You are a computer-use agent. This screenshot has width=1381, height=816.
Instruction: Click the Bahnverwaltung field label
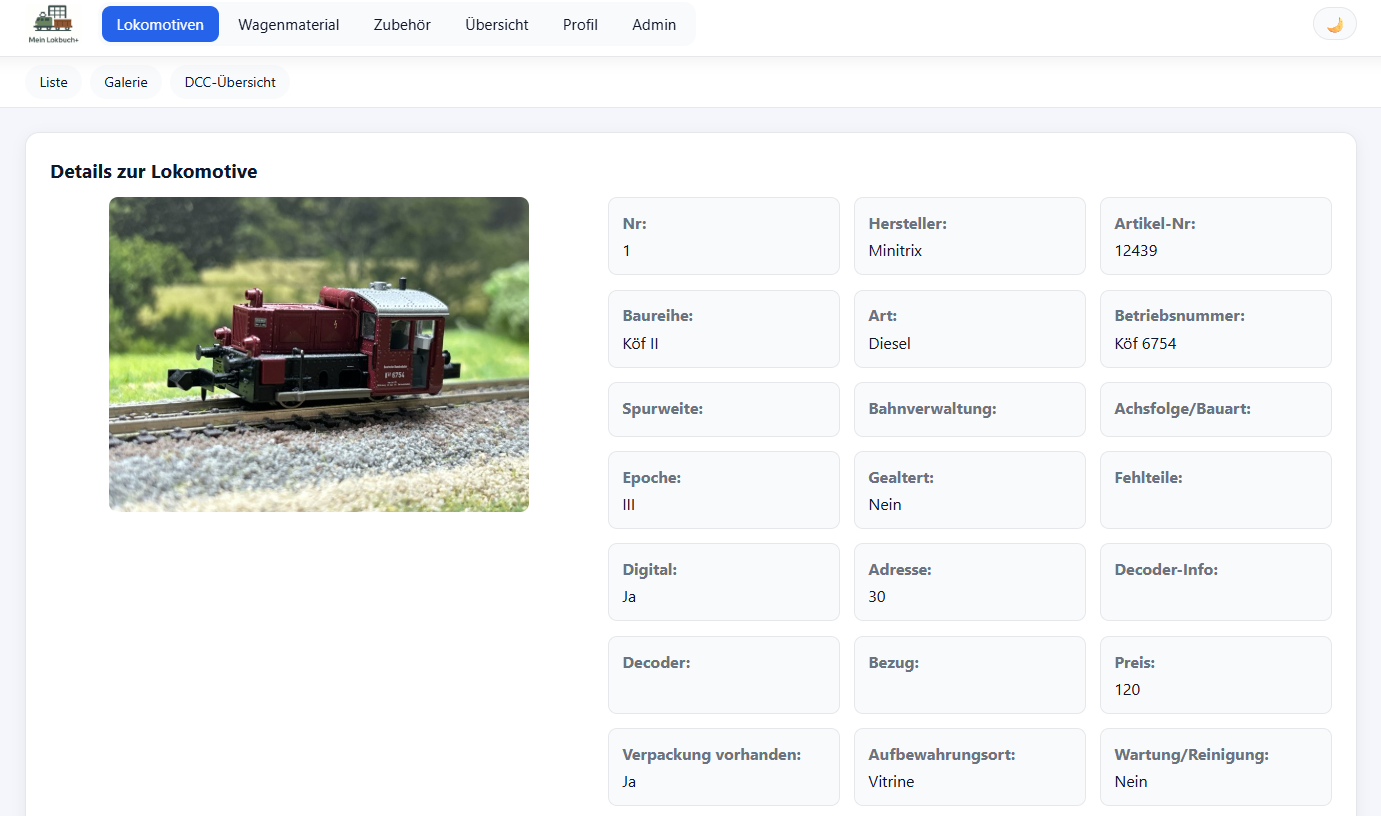(932, 408)
